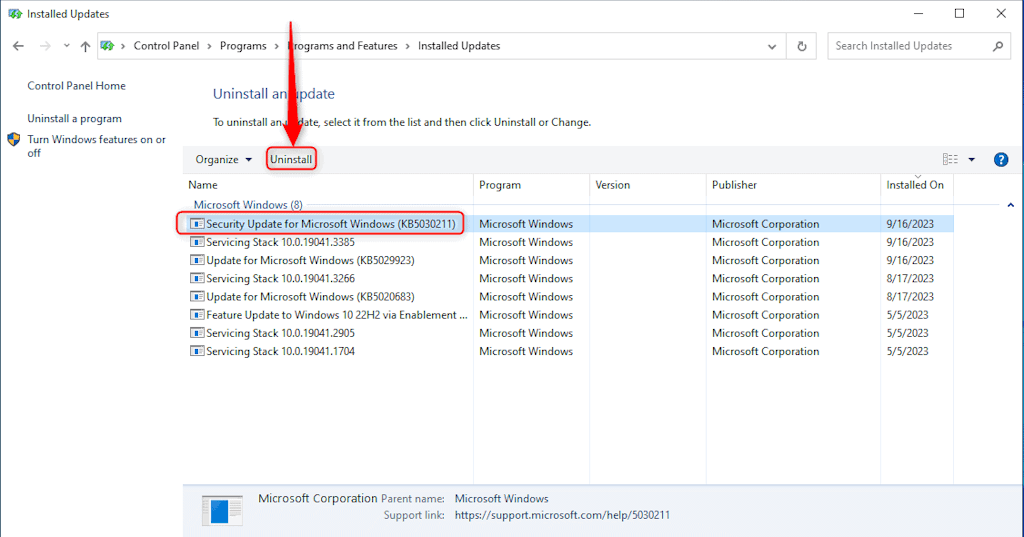Open the Organize menu
Viewport: 1024px width, 537px height.
click(223, 159)
